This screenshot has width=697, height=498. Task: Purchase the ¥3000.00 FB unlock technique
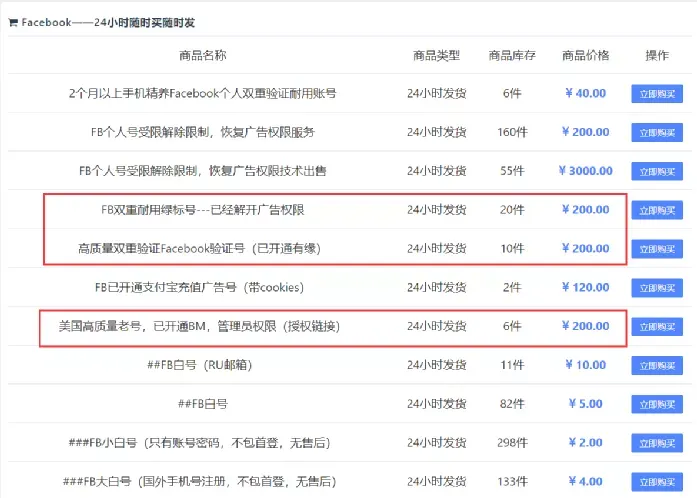click(657, 171)
